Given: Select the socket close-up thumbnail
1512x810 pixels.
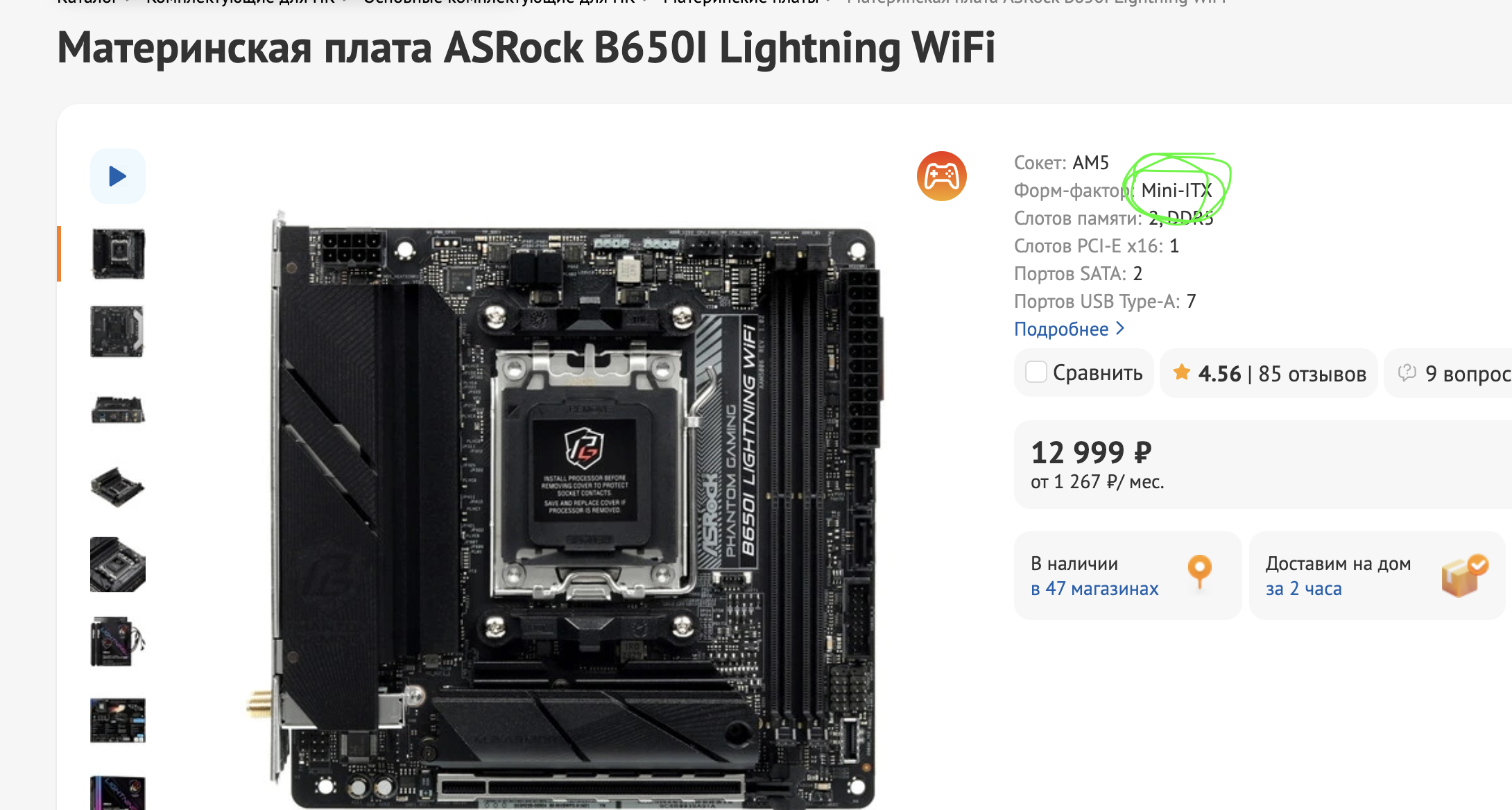Looking at the screenshot, I should (x=118, y=565).
